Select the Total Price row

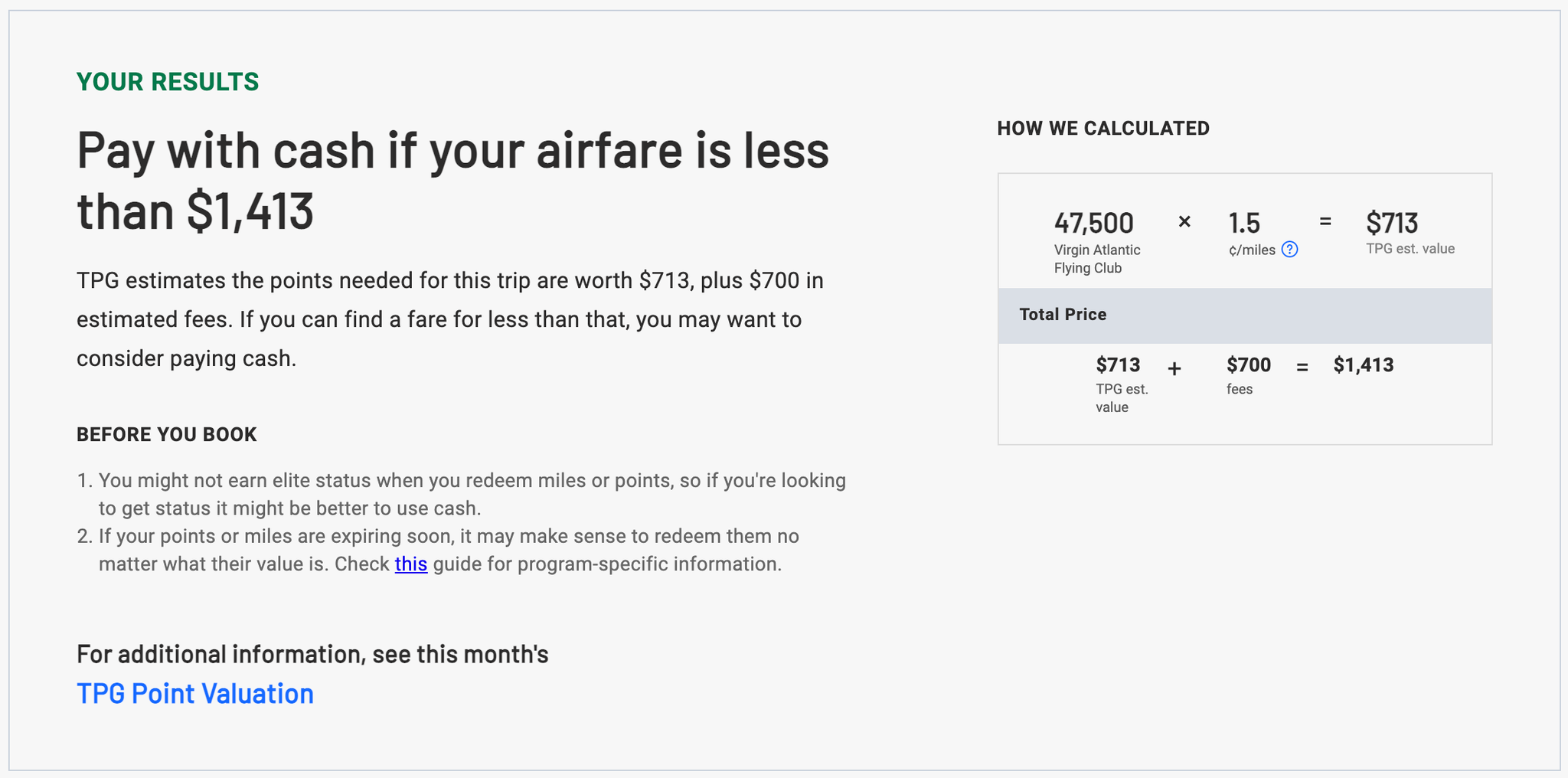[x=1243, y=314]
